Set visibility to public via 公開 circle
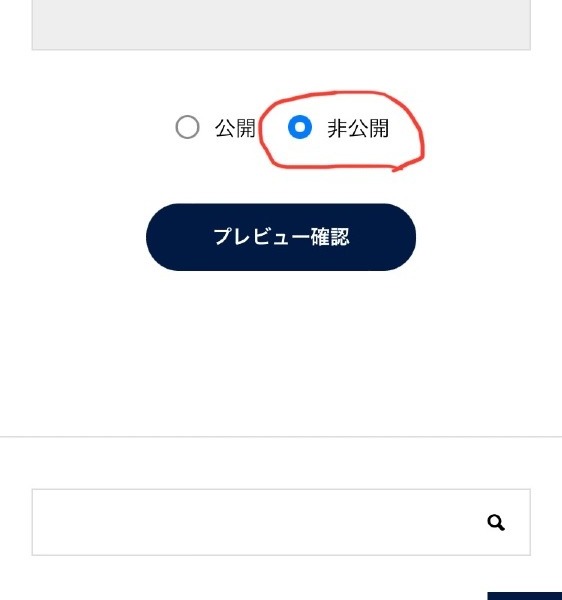The height and width of the screenshot is (600, 562). point(187,127)
